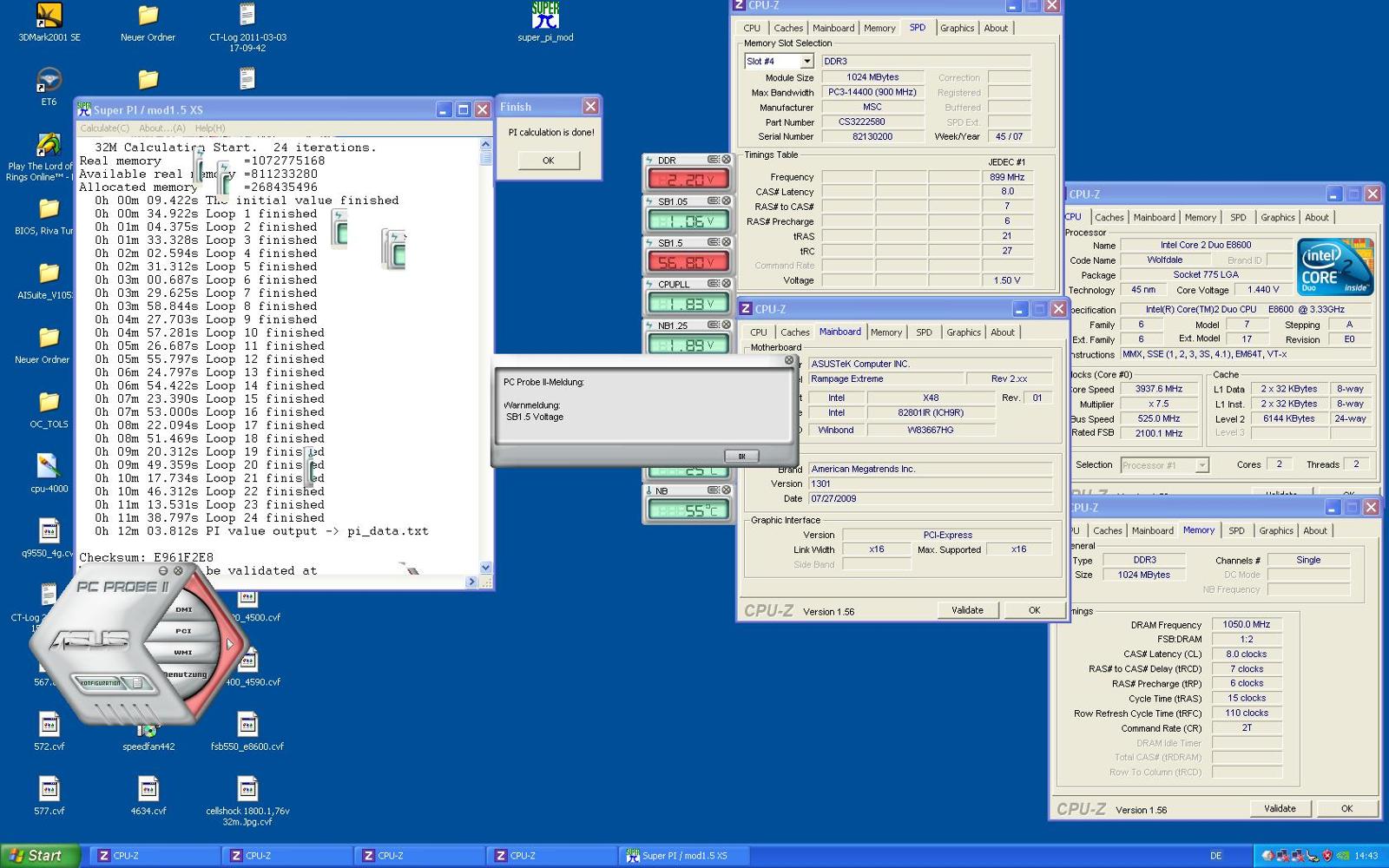
Task: Click Core Speed value 3937.6 MHz
Action: [1159, 389]
